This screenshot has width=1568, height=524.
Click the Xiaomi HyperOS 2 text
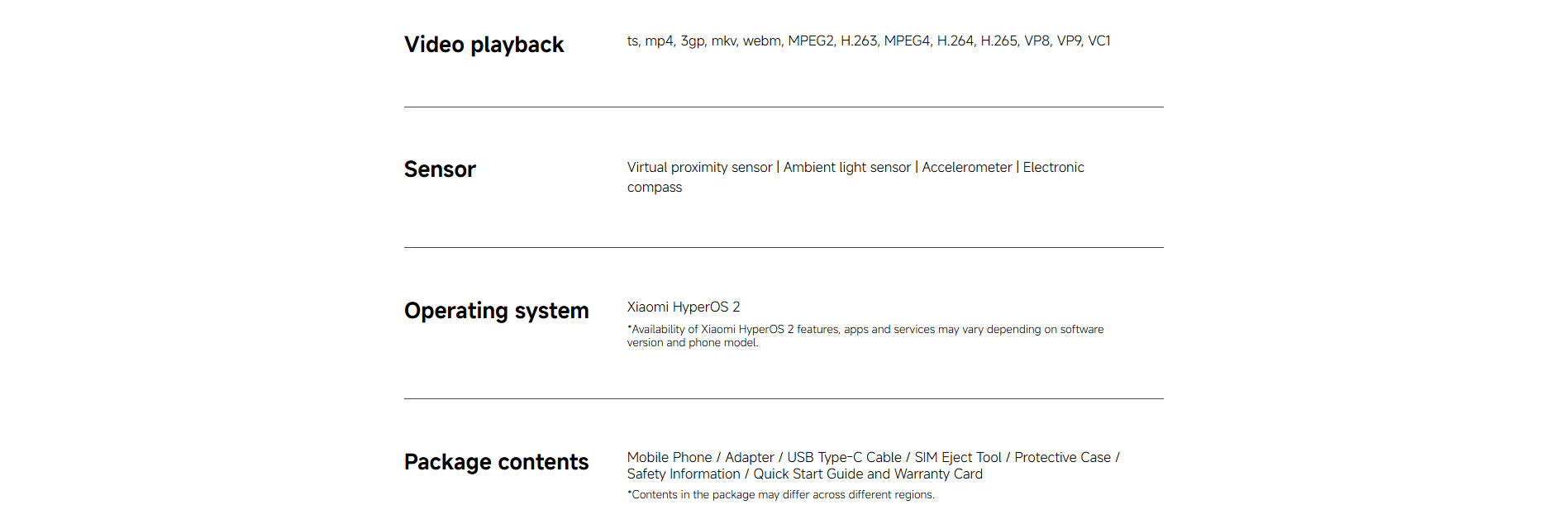coord(683,307)
